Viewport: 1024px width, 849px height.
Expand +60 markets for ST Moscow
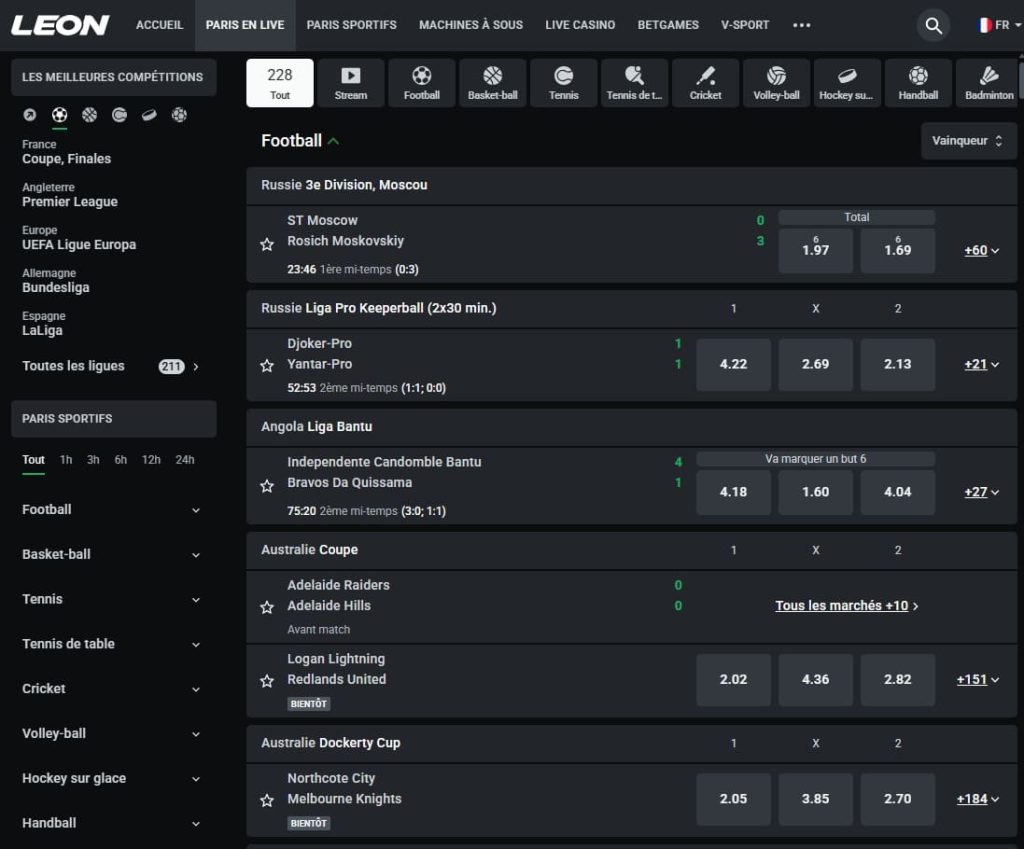[x=982, y=250]
